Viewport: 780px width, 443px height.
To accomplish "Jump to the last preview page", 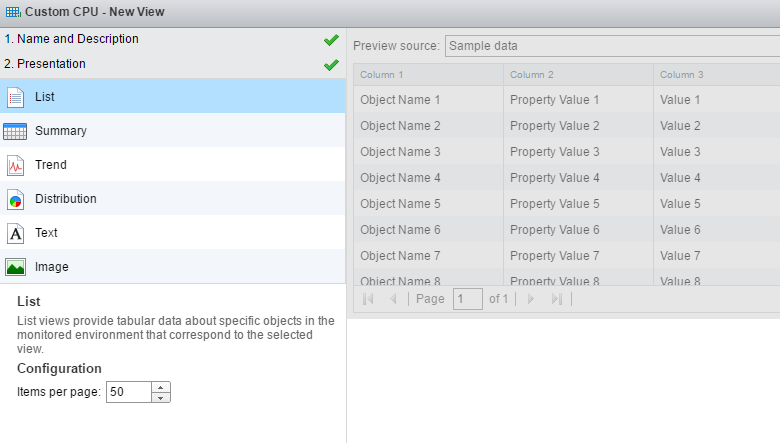I will pyautogui.click(x=557, y=299).
